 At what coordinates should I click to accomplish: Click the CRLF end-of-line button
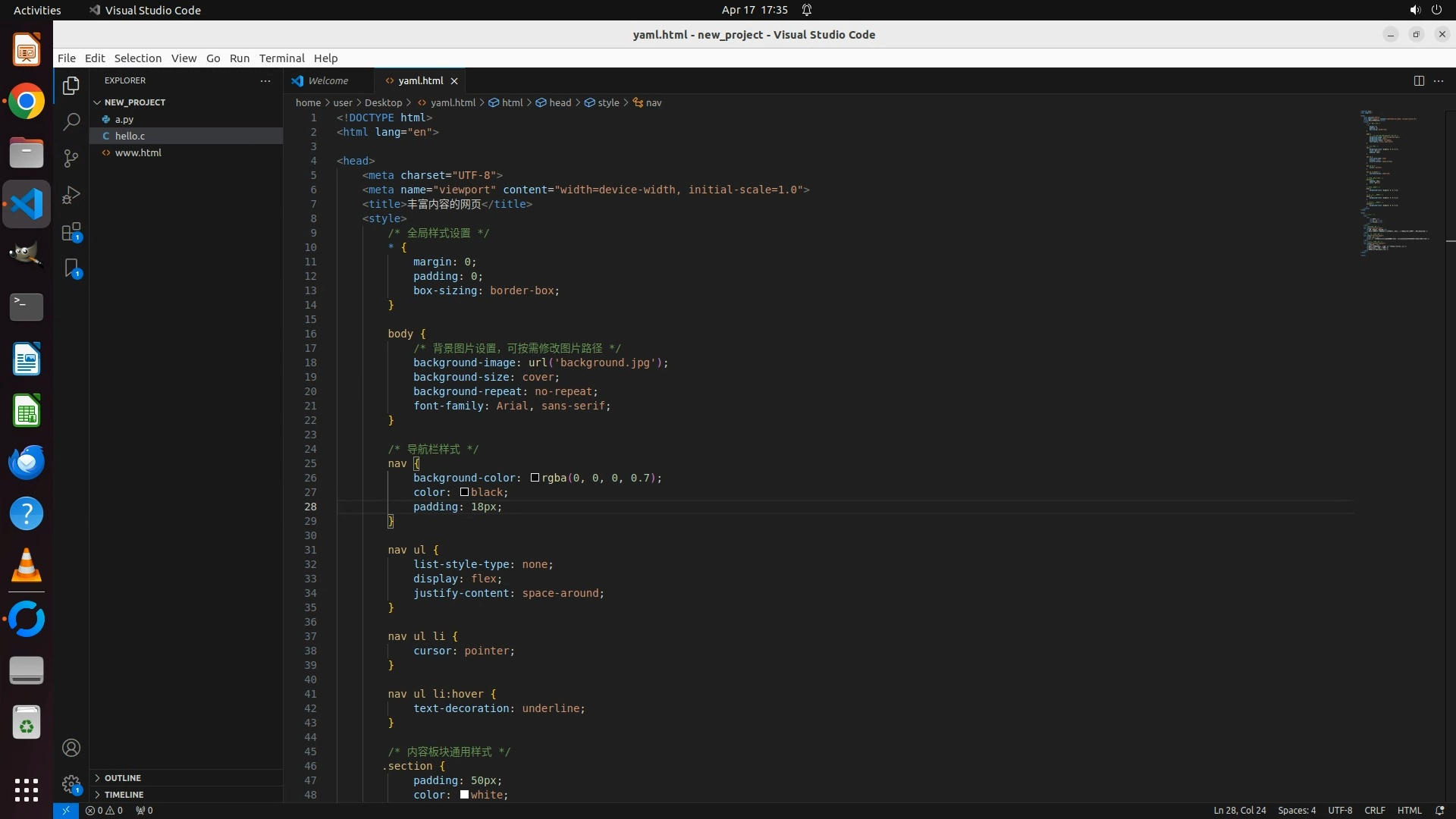[x=1374, y=810]
